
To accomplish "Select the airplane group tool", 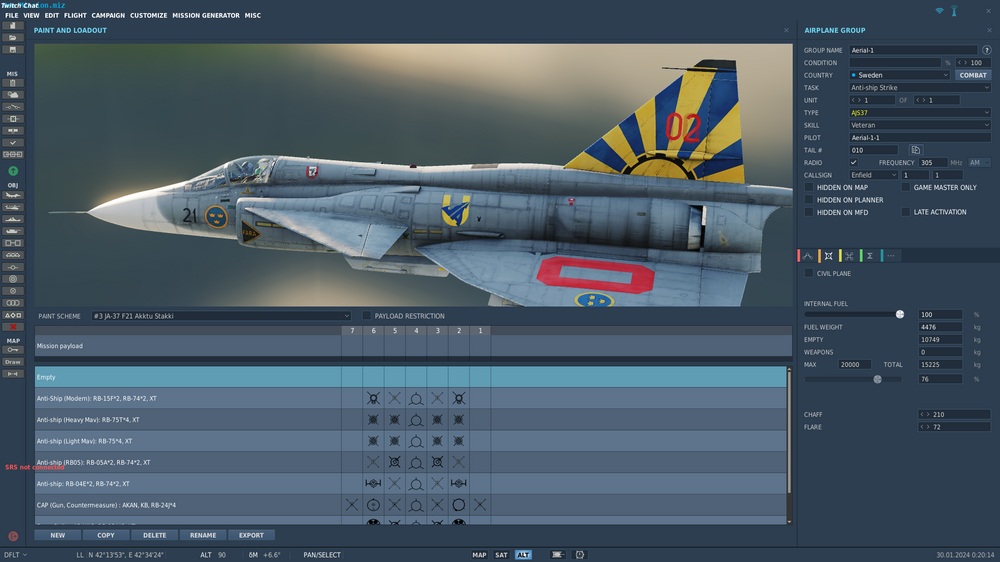I will 13,195.
